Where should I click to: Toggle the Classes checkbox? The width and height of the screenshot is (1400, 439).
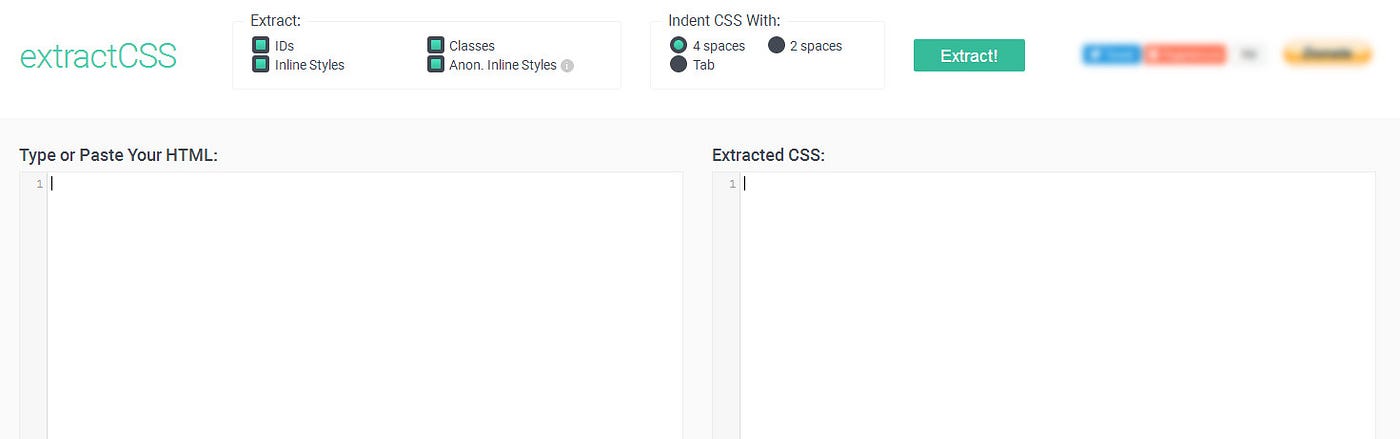point(435,46)
